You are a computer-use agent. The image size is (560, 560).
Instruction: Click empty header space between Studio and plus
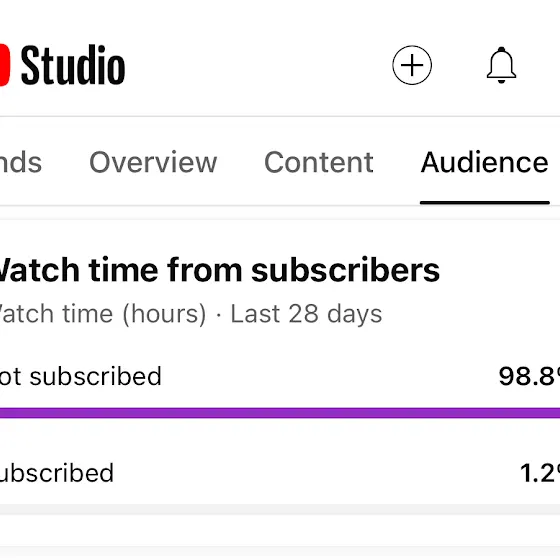[x=258, y=65]
